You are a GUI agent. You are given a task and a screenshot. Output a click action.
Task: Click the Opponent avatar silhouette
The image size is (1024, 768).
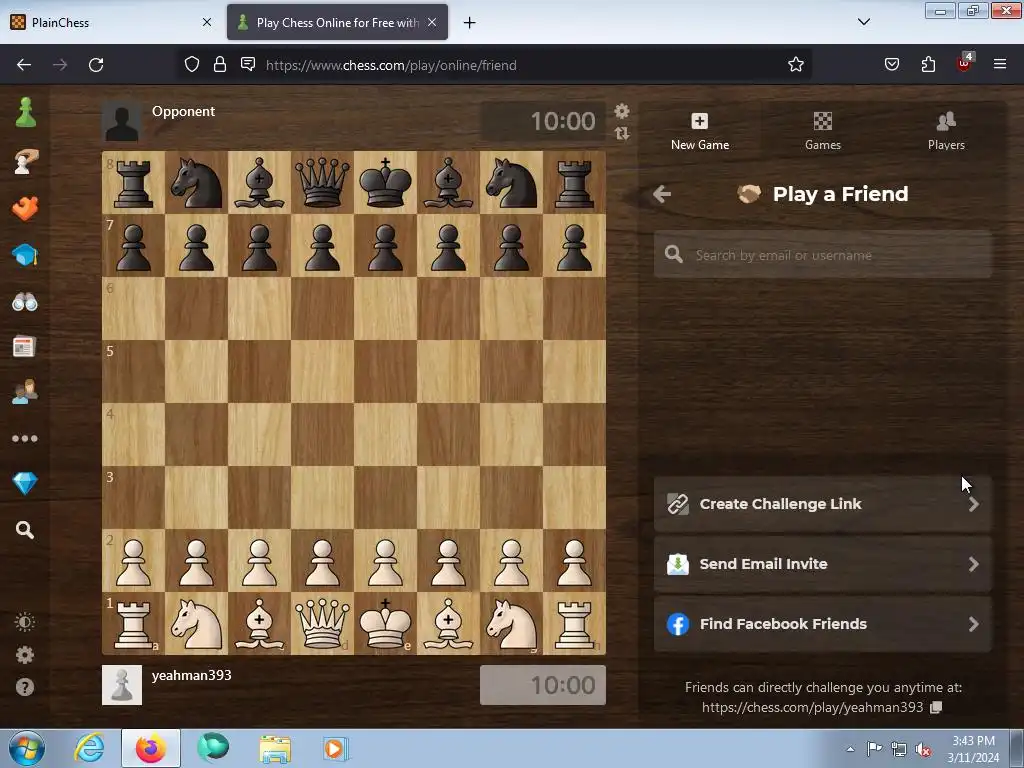[122, 121]
